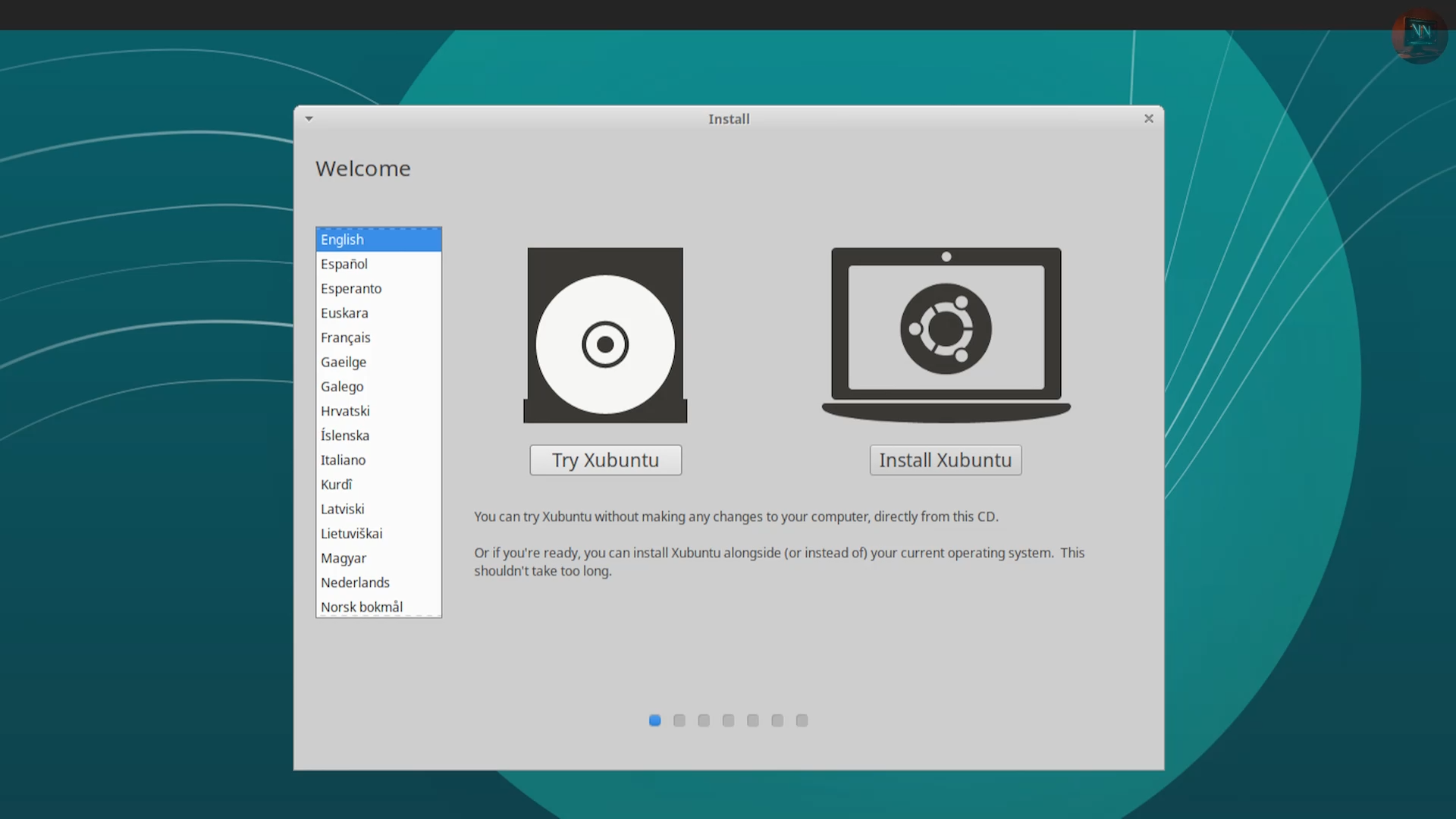This screenshot has height=819, width=1456.
Task: Open the window menu arrow in title bar
Action: pyautogui.click(x=309, y=118)
